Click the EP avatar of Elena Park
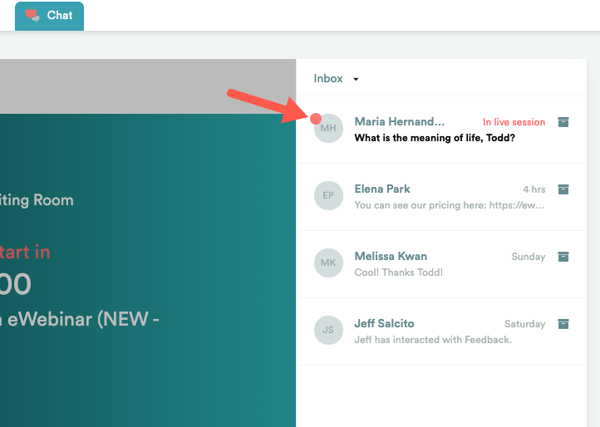This screenshot has width=600, height=427. click(x=328, y=196)
